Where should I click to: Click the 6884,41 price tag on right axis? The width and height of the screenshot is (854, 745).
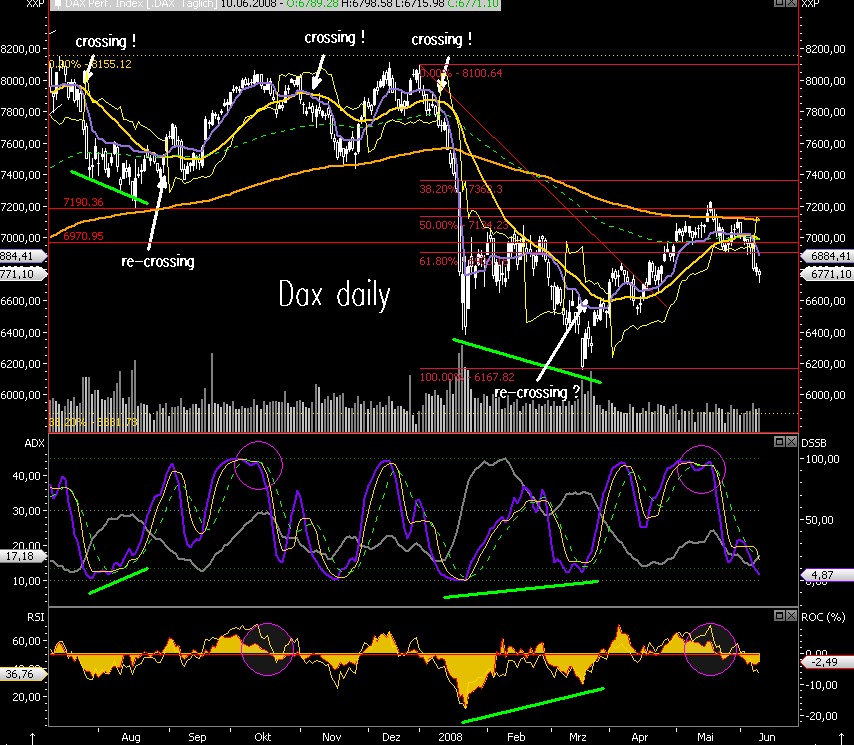827,256
